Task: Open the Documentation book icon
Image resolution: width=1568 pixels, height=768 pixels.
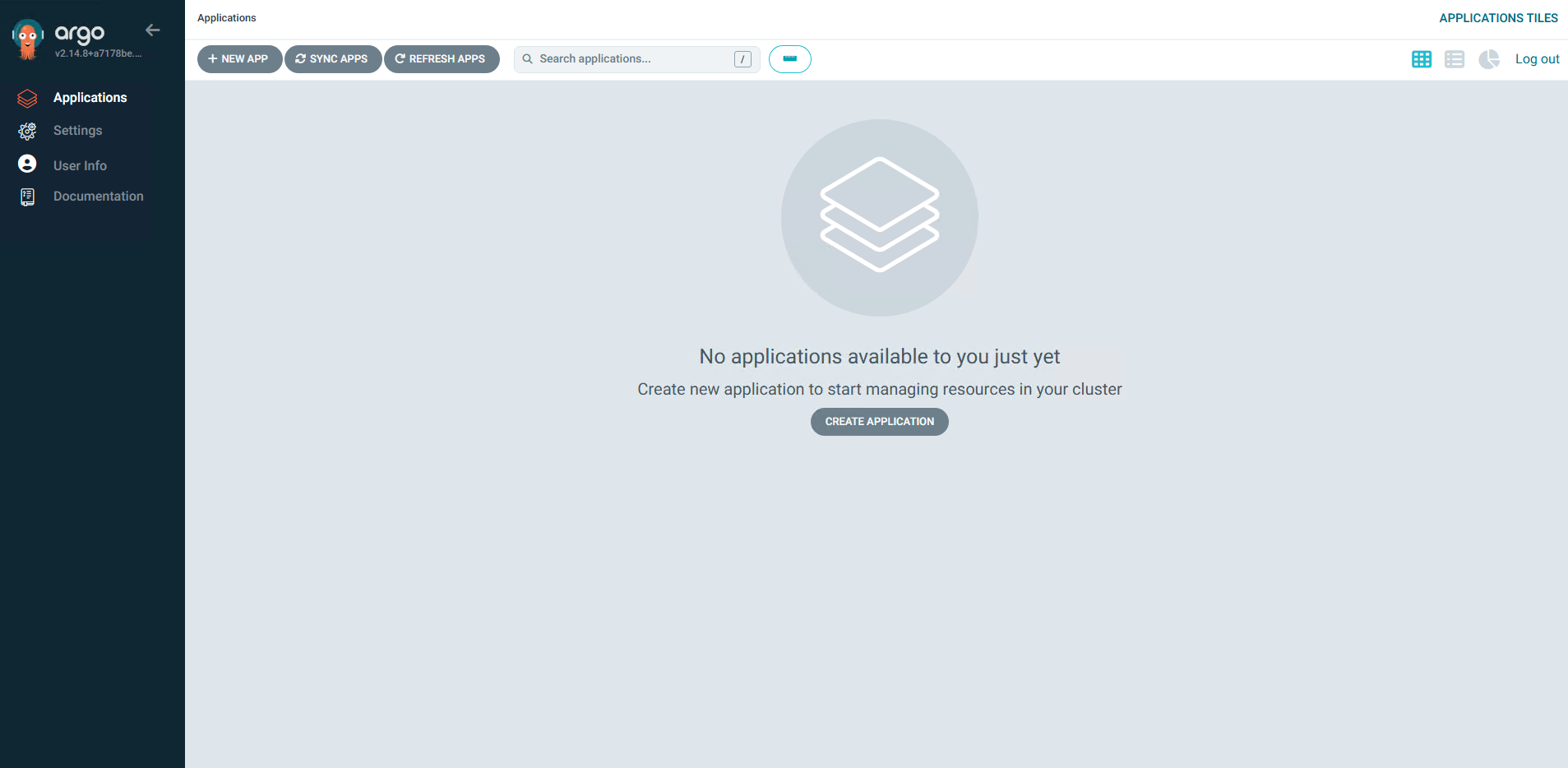Action: click(x=27, y=197)
